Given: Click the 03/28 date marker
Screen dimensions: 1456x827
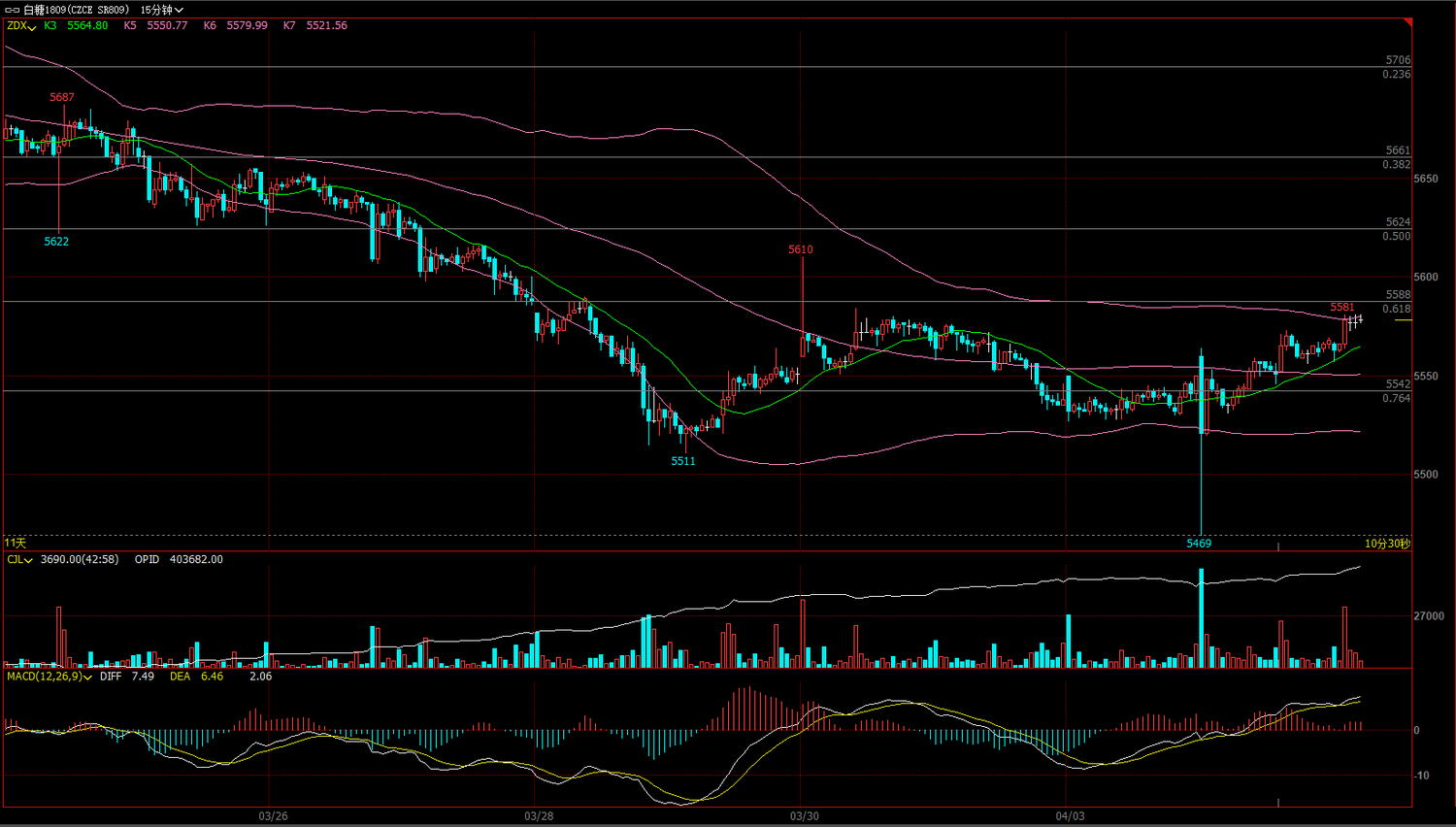Looking at the screenshot, I should click(x=539, y=816).
